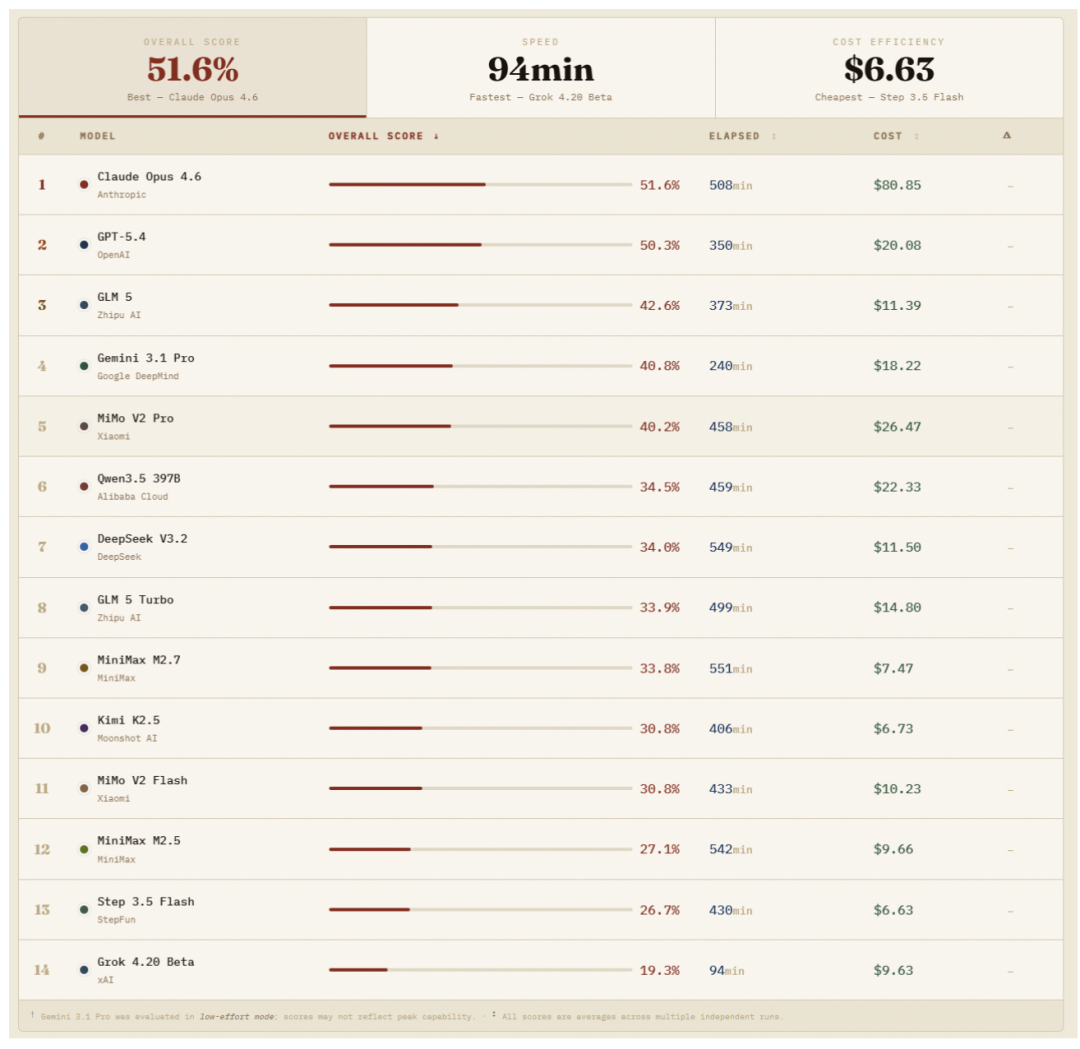The width and height of the screenshot is (1080, 1049).
Task: Select the $6.73 cost value
Action: point(893,729)
